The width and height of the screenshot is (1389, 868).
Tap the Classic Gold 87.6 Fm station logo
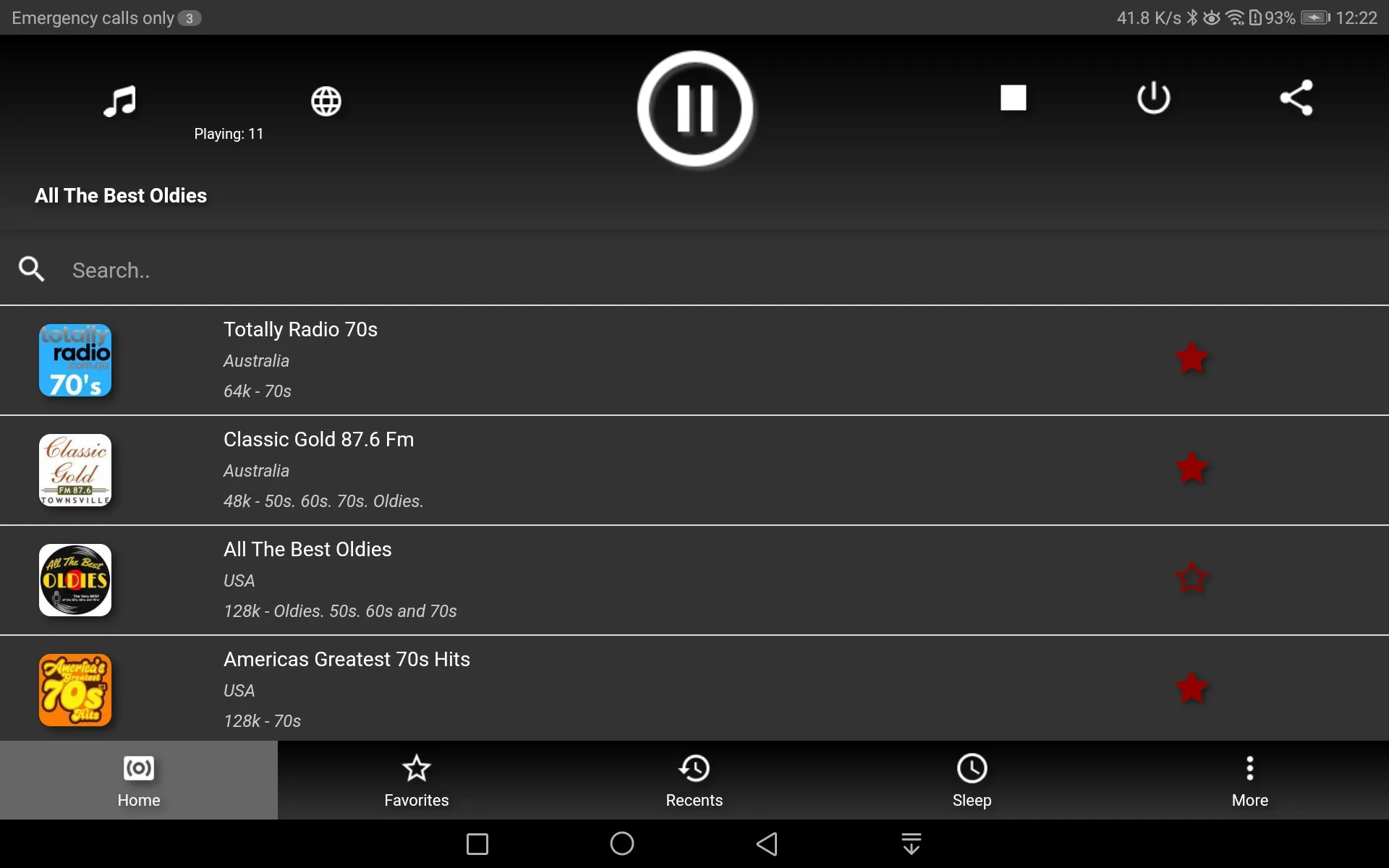[x=75, y=469]
